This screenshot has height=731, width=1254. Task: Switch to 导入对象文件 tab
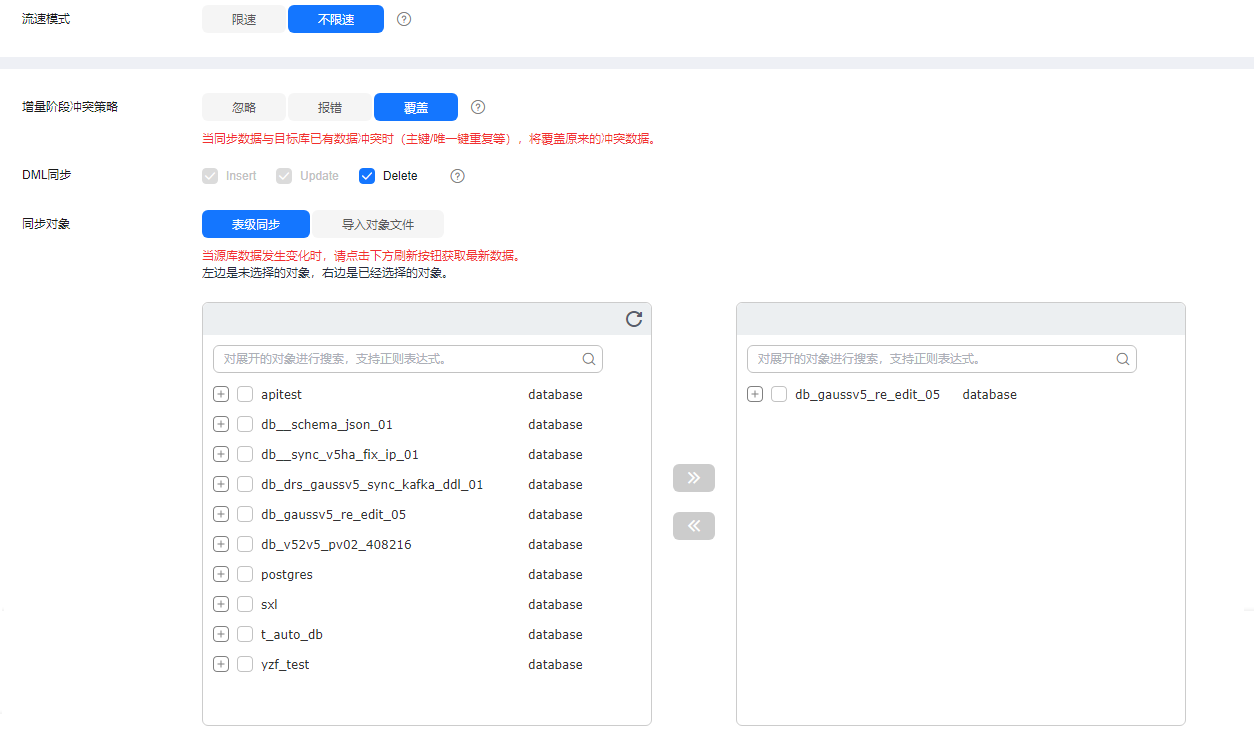pyautogui.click(x=378, y=224)
